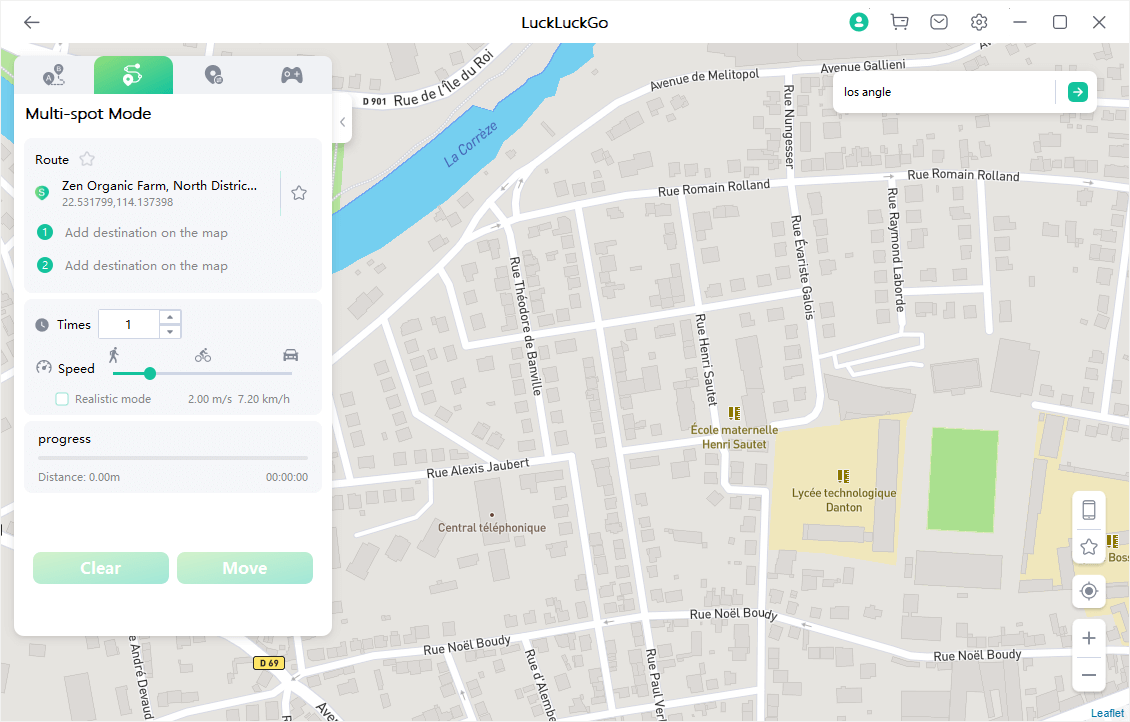Choose cycling speed icon
The image size is (1130, 722).
click(x=203, y=355)
